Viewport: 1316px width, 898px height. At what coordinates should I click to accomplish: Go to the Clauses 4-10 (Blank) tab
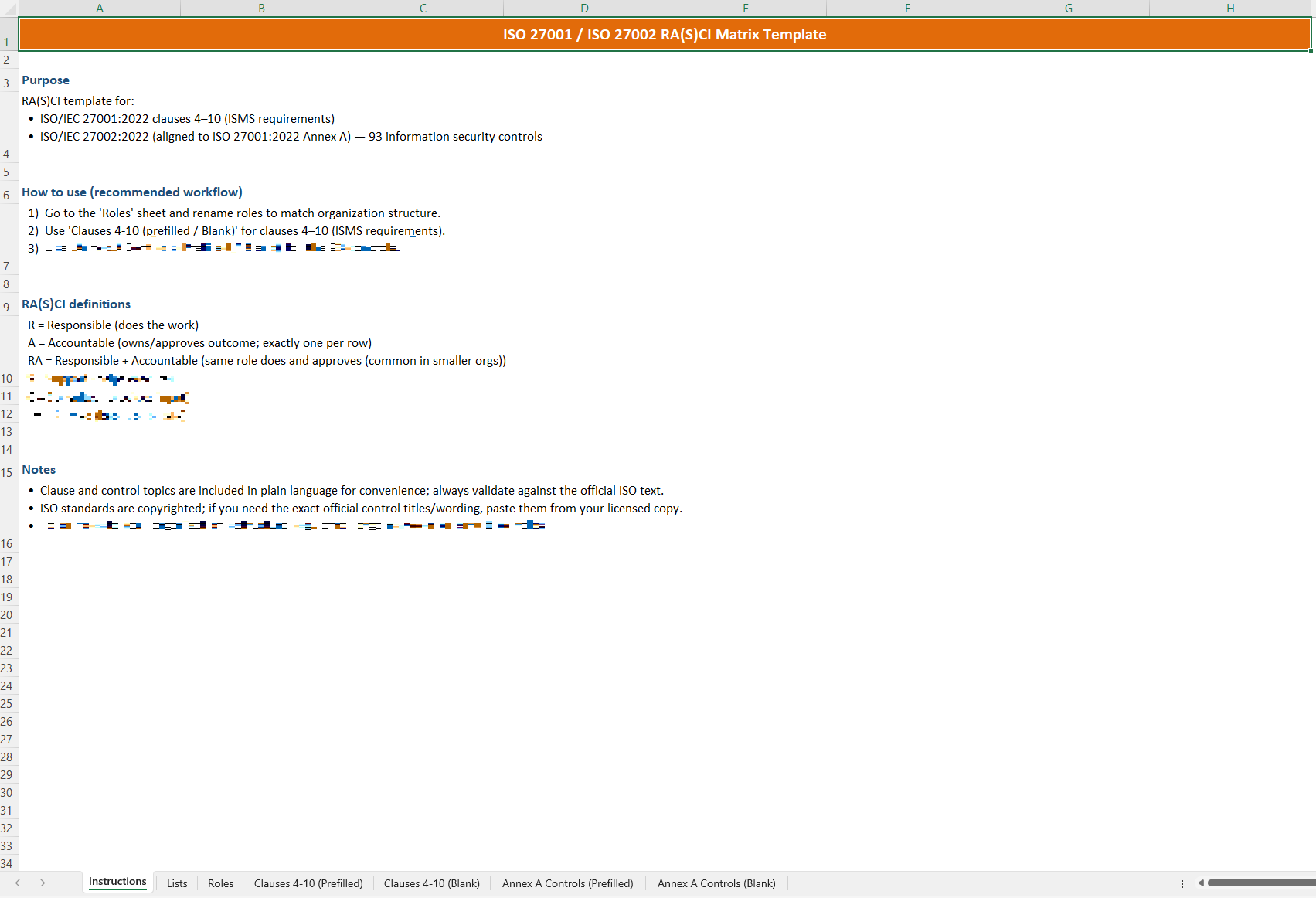(431, 883)
